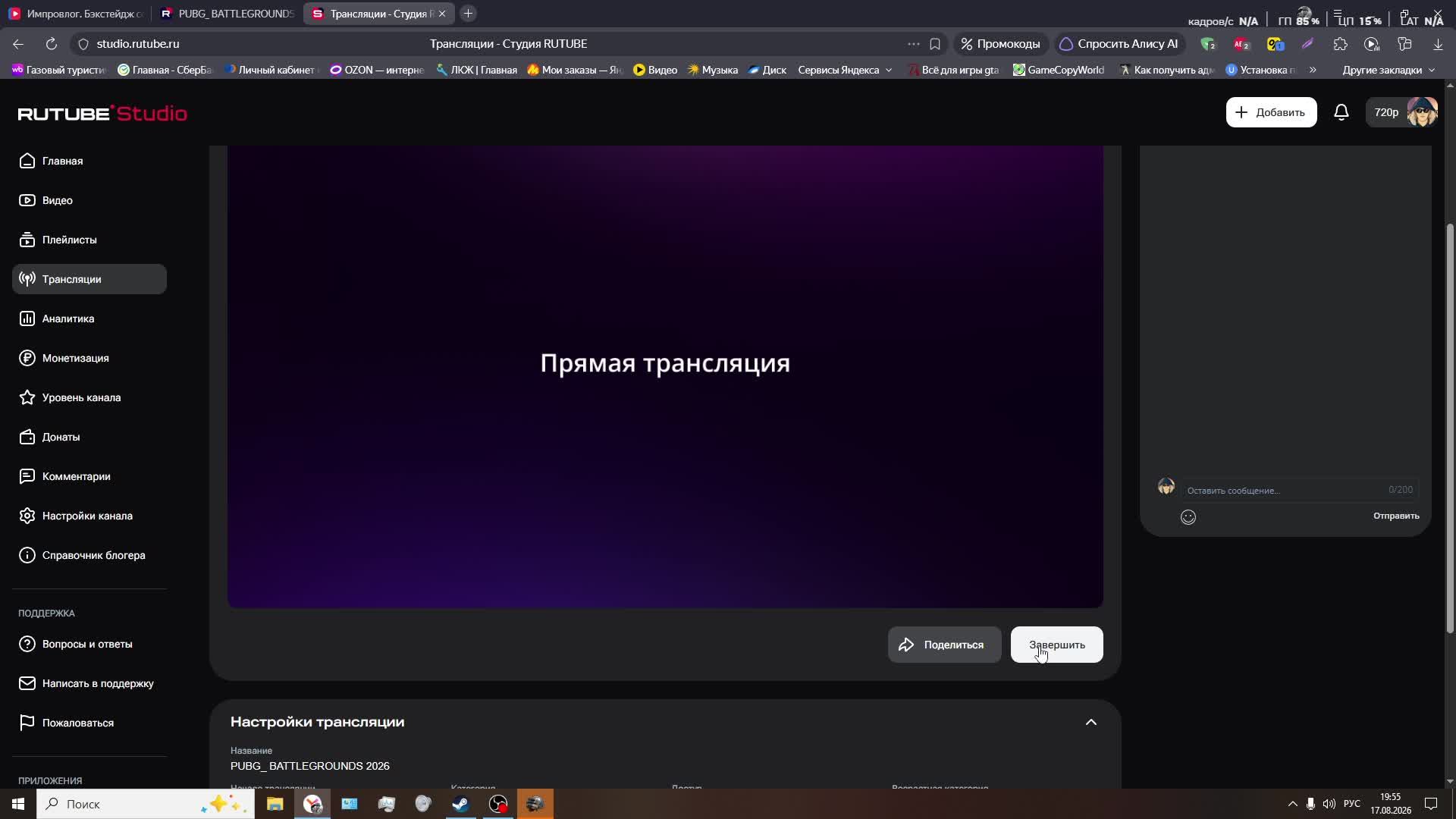This screenshot has width=1456, height=819.
Task: Open the extensions puzzle icon
Action: click(1340, 44)
